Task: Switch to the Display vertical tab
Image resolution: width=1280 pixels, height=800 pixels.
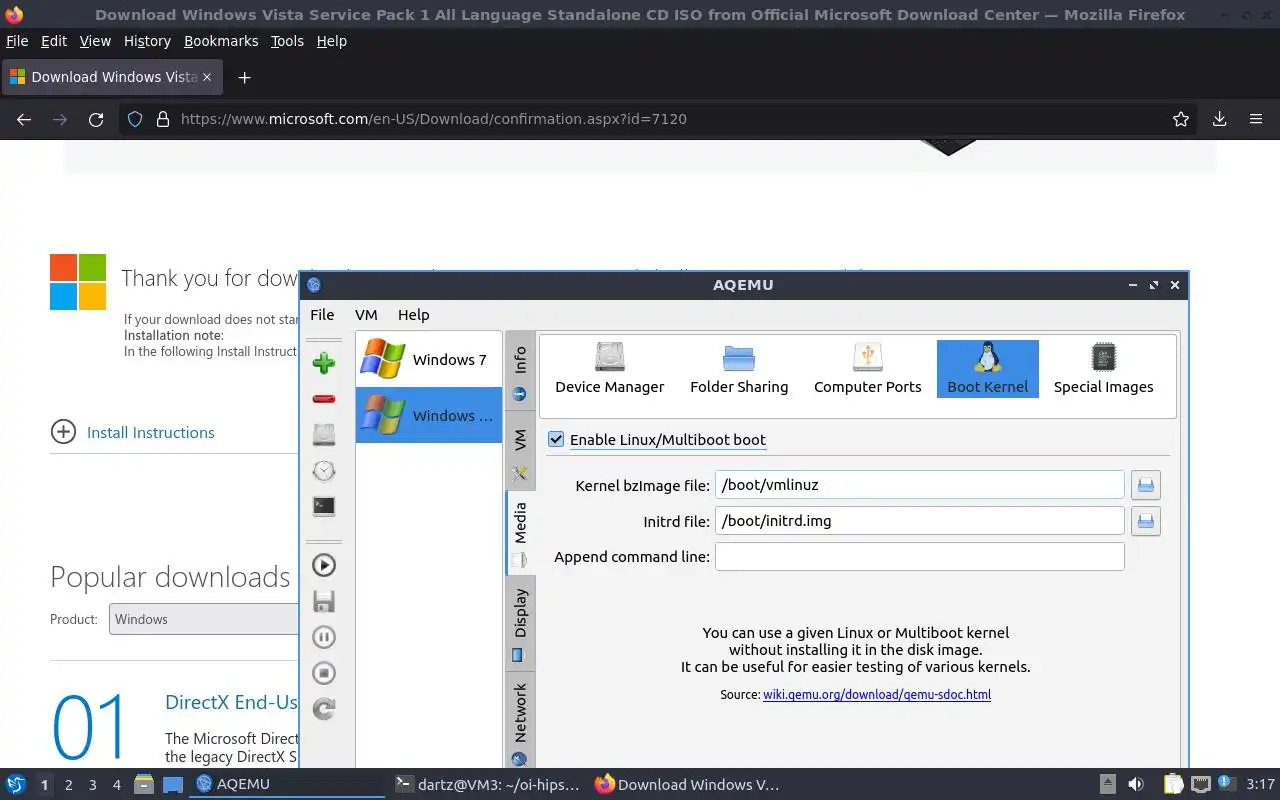Action: pos(520,623)
